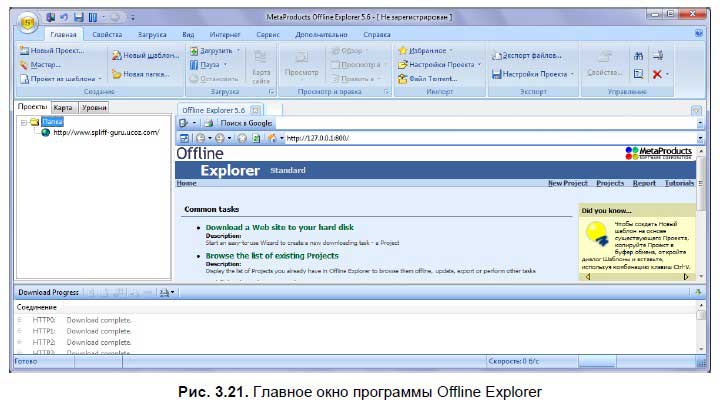Launch the Мастер wizard button
This screenshot has width=720, height=402.
click(40, 65)
